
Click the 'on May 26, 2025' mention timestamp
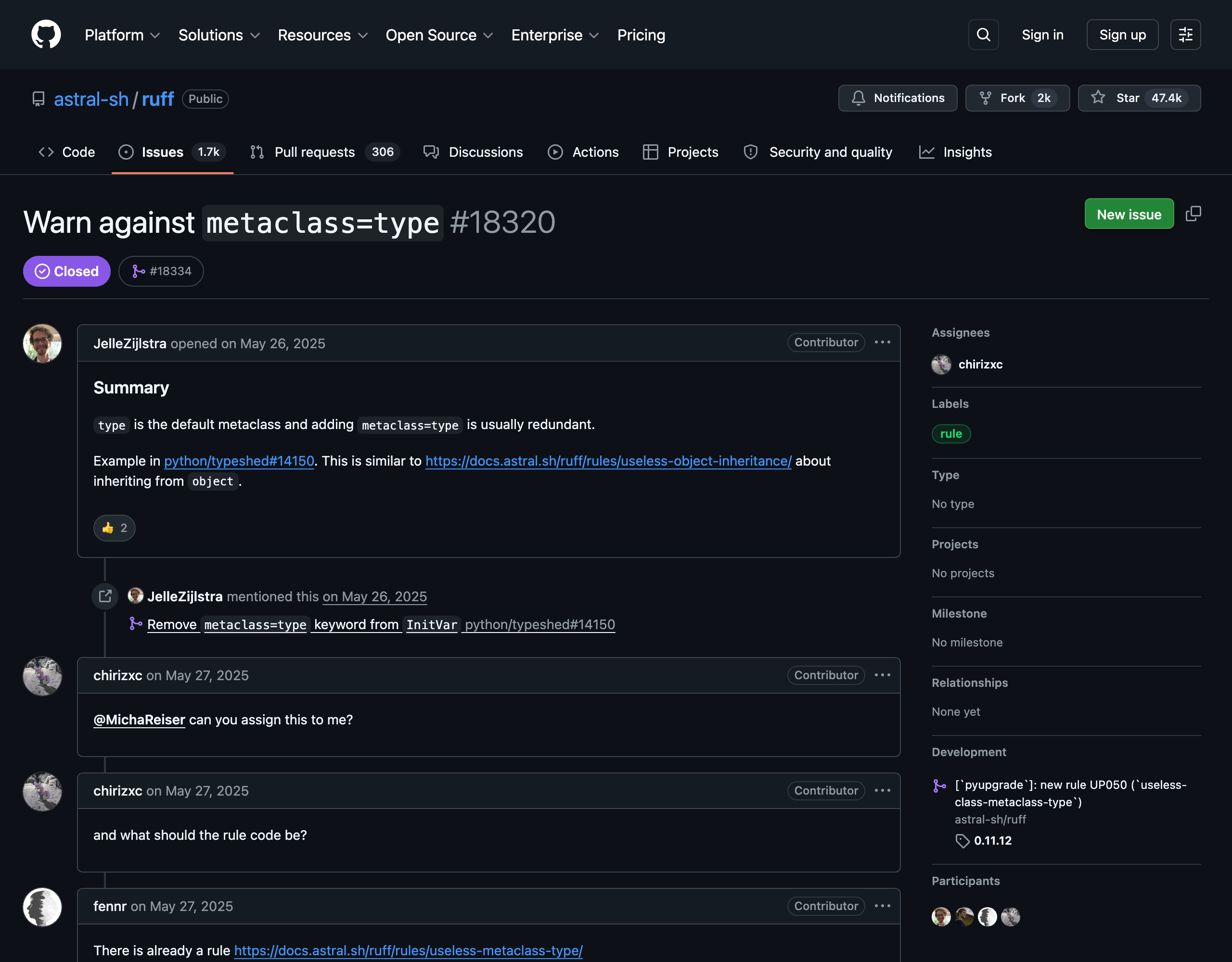[374, 596]
